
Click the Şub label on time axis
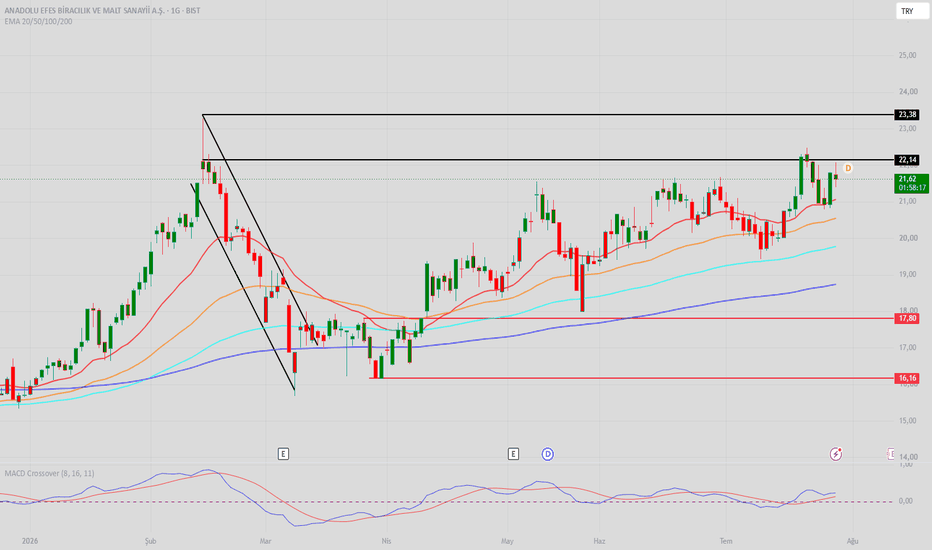click(151, 541)
